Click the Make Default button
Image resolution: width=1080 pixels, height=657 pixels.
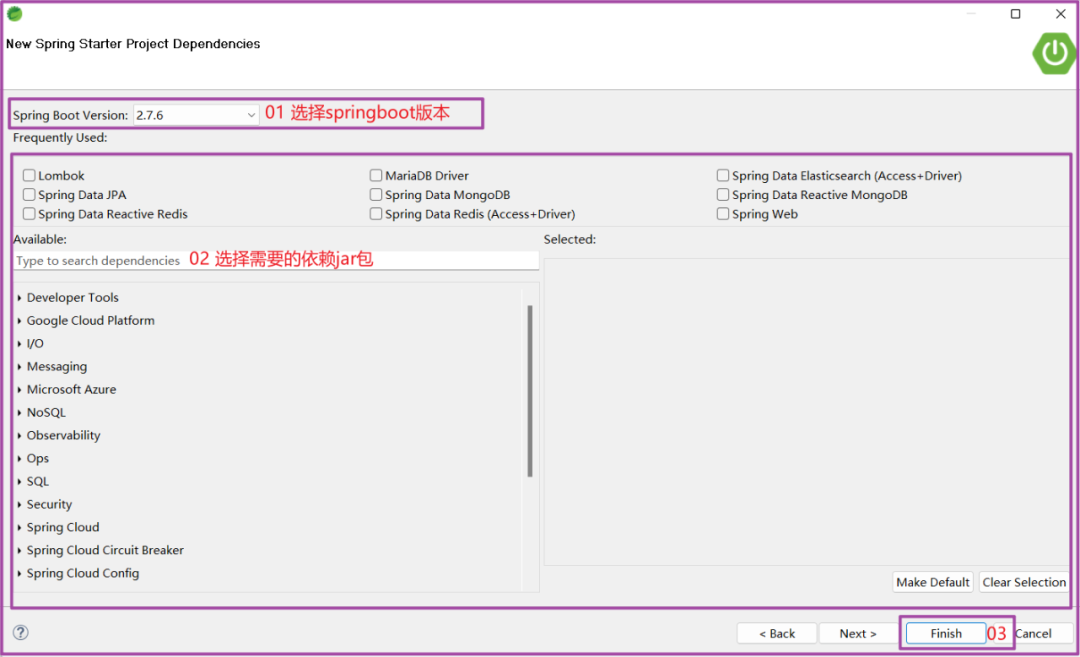933,582
